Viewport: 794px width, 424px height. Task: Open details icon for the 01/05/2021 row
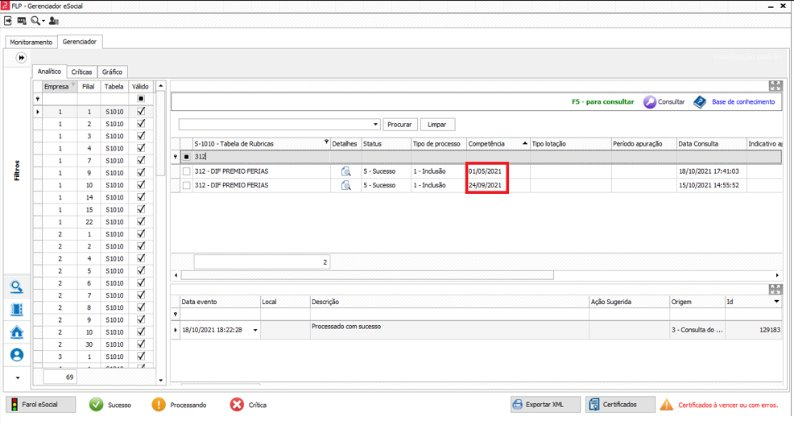346,171
